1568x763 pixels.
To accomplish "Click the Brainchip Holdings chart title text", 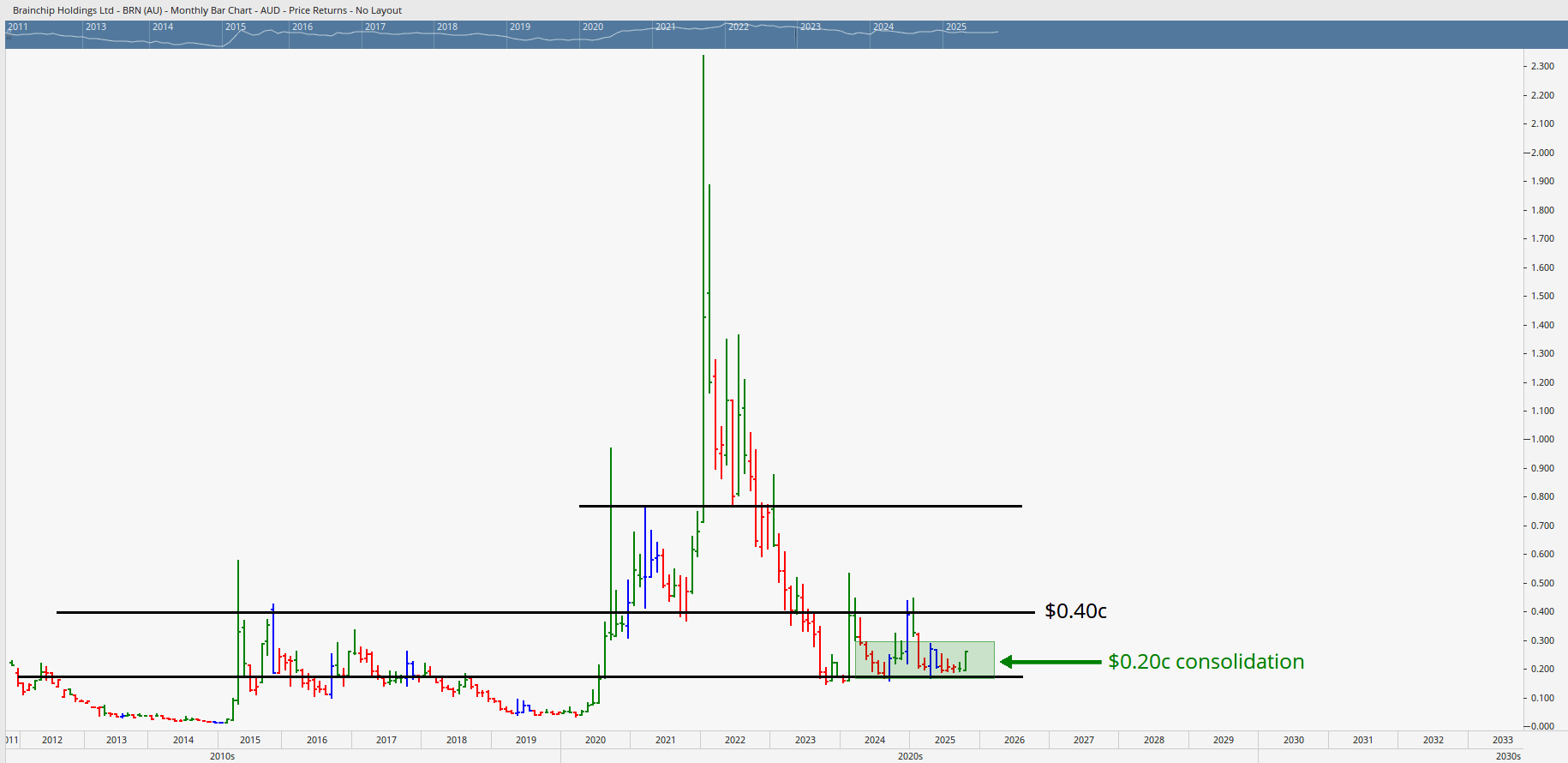I will pyautogui.click(x=206, y=10).
